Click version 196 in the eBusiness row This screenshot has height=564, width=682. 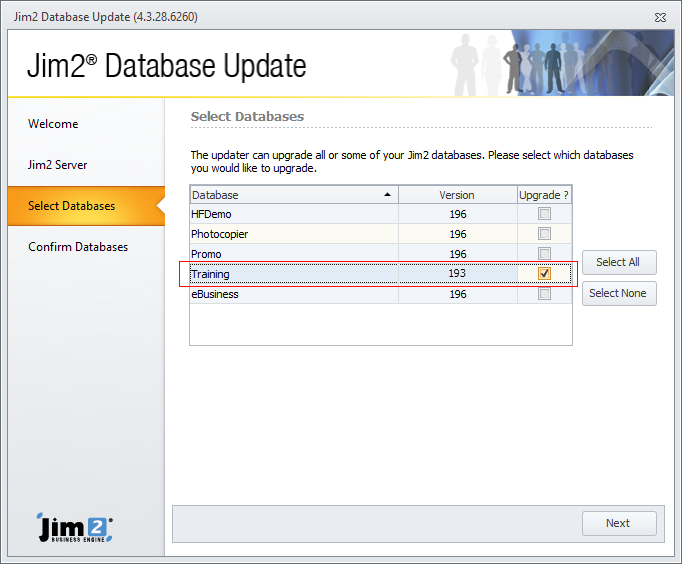point(458,294)
